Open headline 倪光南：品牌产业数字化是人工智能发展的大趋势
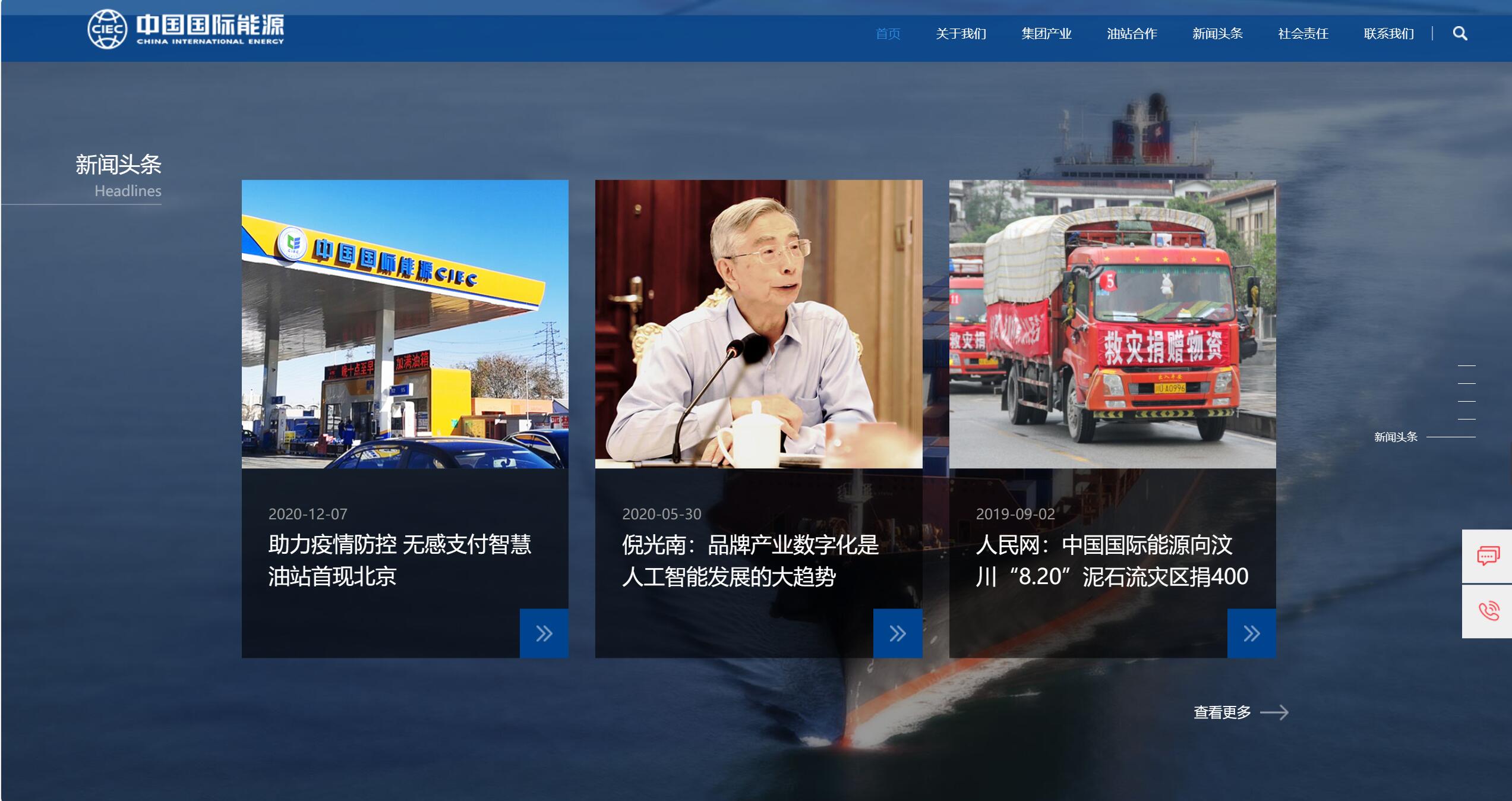The image size is (1512, 801). click(x=750, y=560)
